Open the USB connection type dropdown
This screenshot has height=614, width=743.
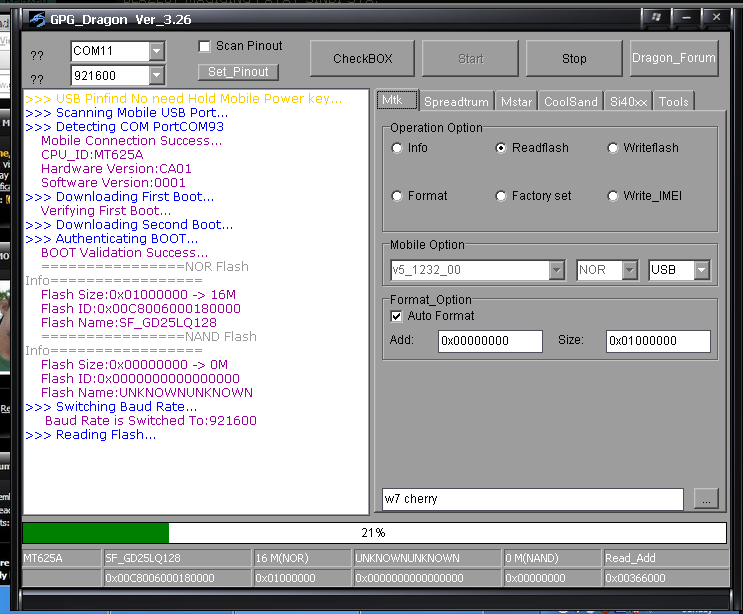click(x=702, y=270)
